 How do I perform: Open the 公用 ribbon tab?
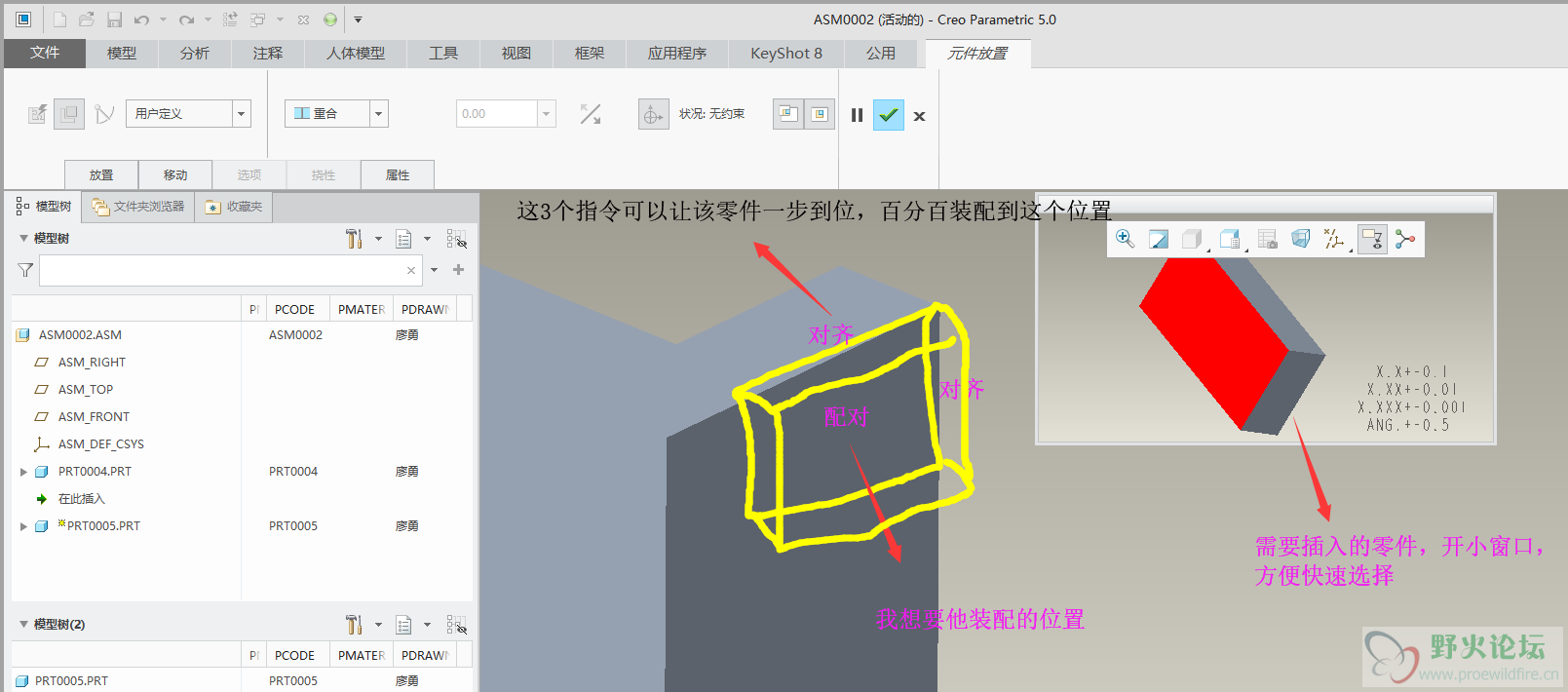tap(881, 54)
